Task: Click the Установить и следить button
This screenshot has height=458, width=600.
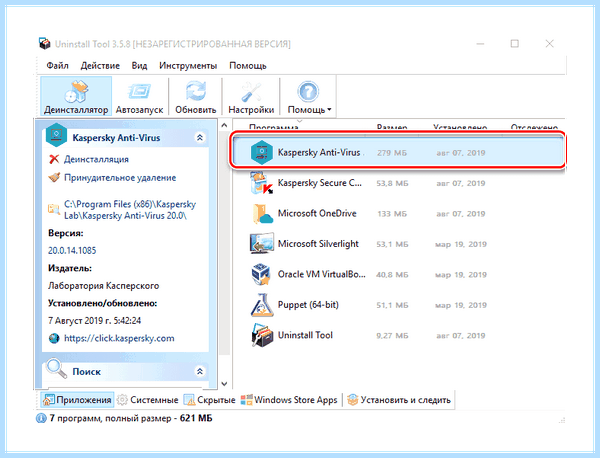Action: click(399, 400)
